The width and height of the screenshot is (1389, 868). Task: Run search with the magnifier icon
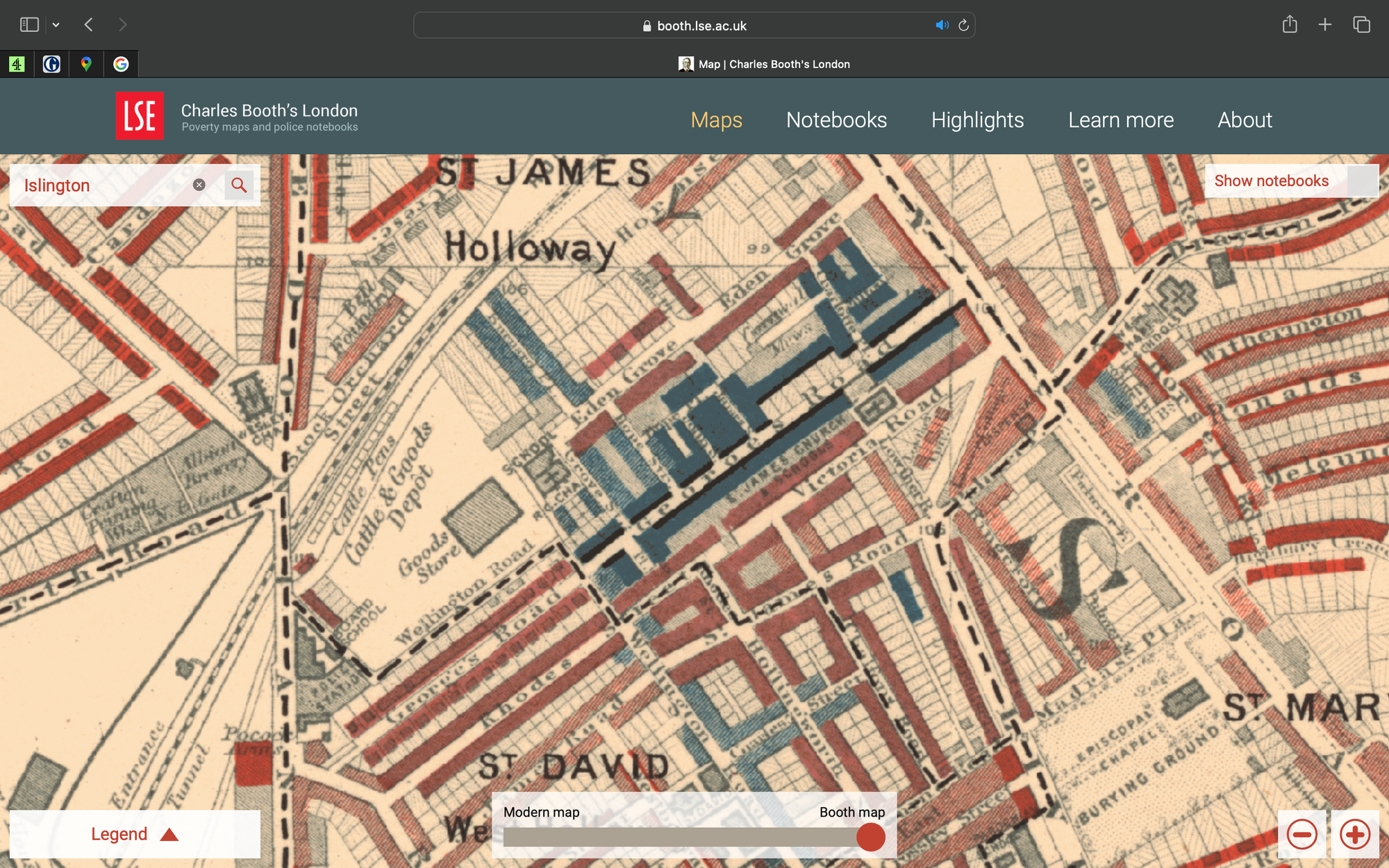[239, 185]
